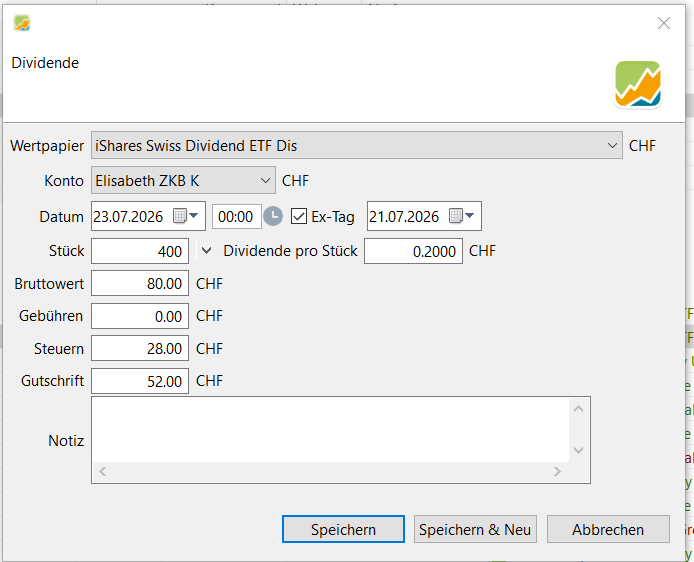Click the small app icon in title bar
694x562 pixels.
coord(22,23)
